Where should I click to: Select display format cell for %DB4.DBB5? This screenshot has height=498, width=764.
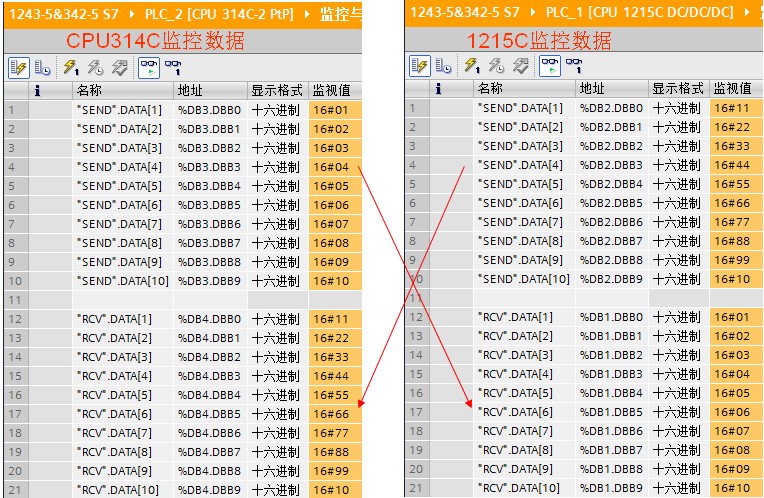coord(278,414)
